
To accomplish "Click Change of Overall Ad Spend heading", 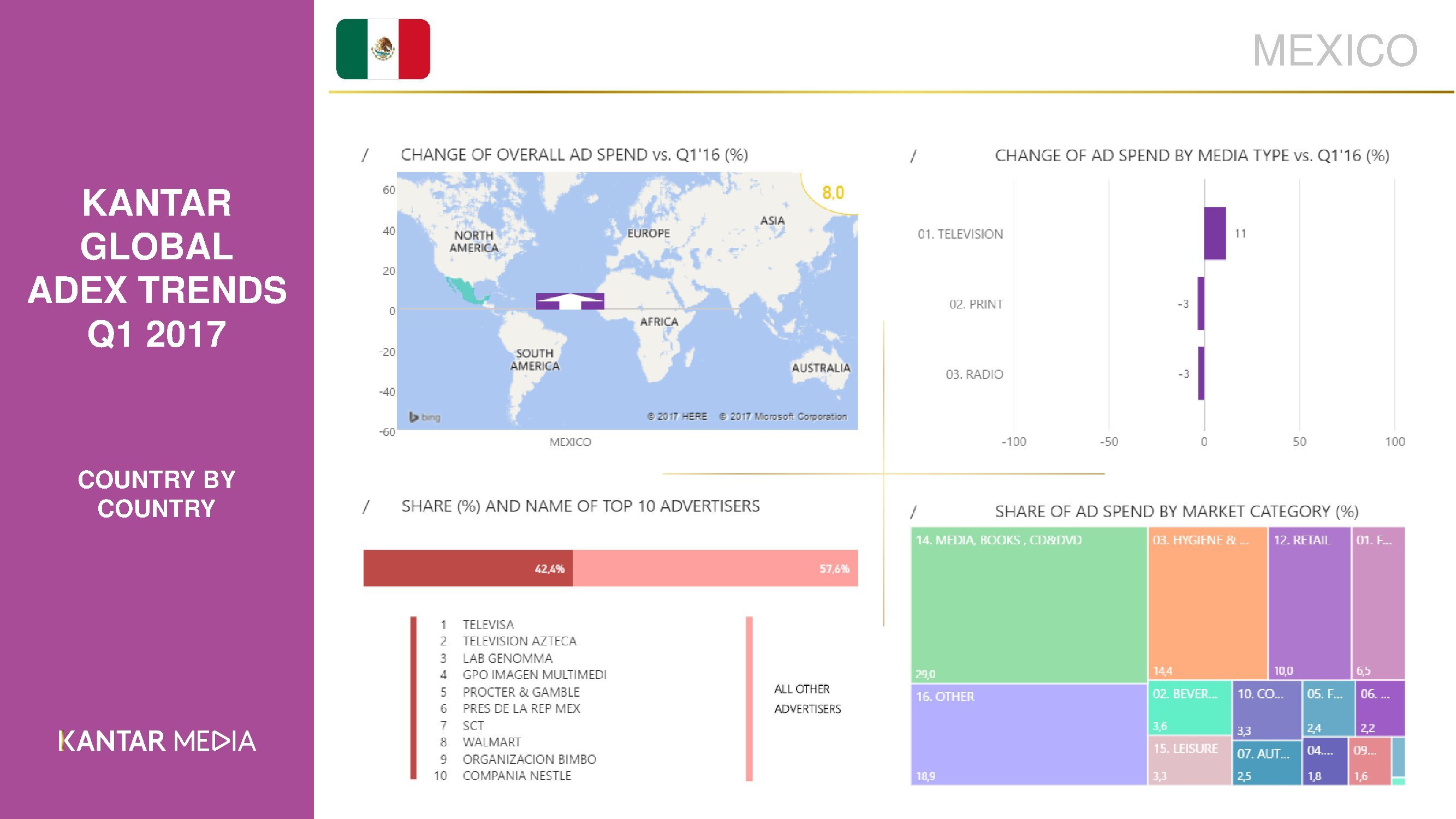I will click(x=574, y=155).
